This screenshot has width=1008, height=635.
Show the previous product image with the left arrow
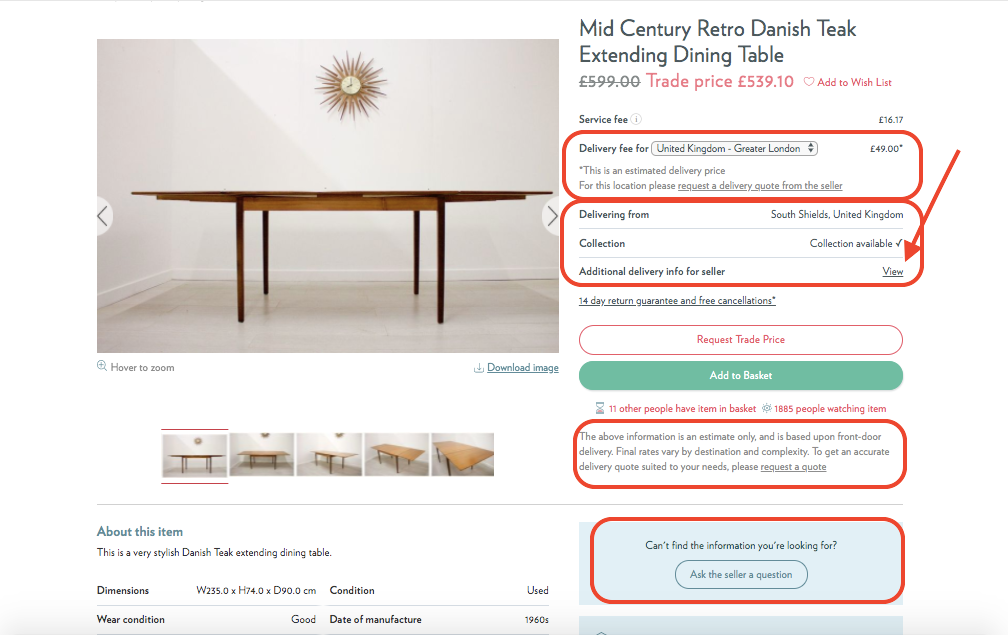(x=103, y=216)
